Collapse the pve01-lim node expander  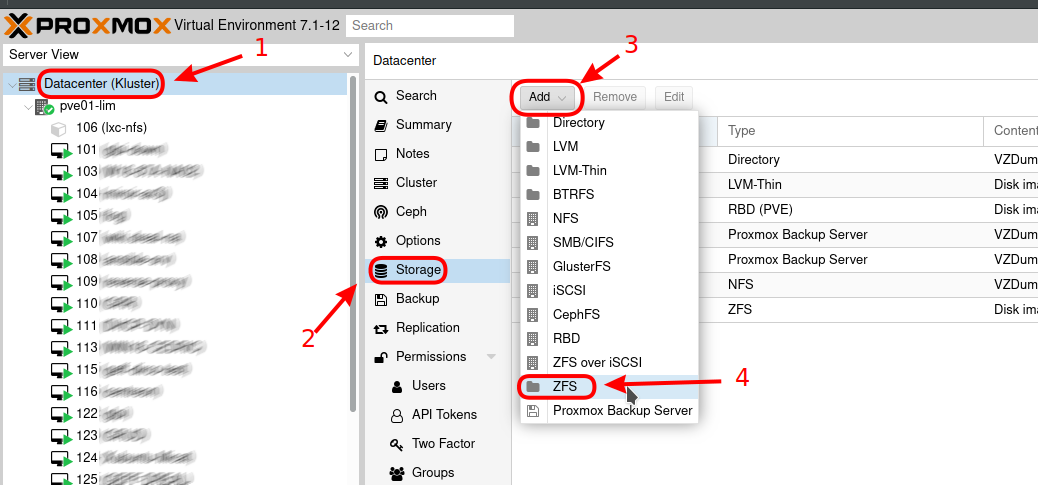pos(28,107)
